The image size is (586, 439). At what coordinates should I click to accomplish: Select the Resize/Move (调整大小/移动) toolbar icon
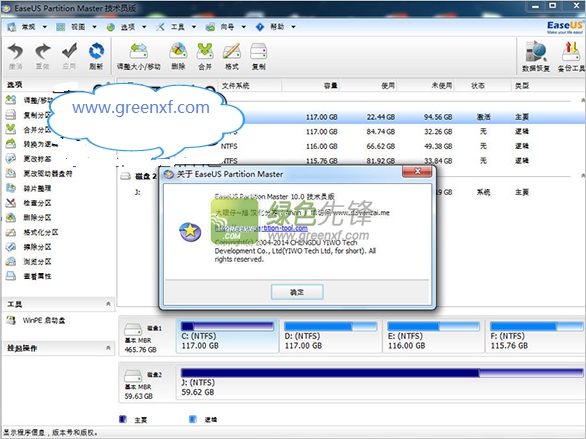[x=139, y=51]
